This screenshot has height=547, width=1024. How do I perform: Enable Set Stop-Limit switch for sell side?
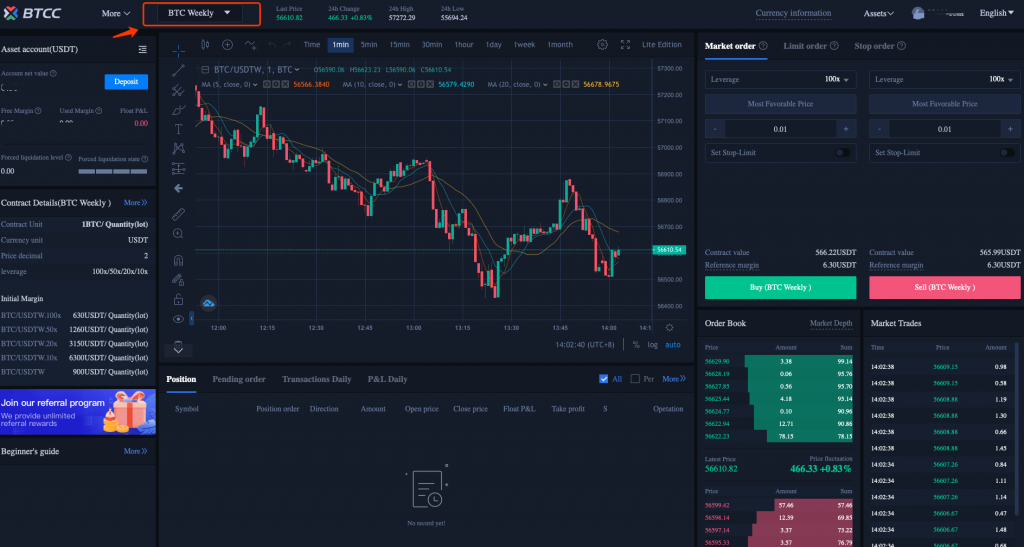click(1007, 153)
